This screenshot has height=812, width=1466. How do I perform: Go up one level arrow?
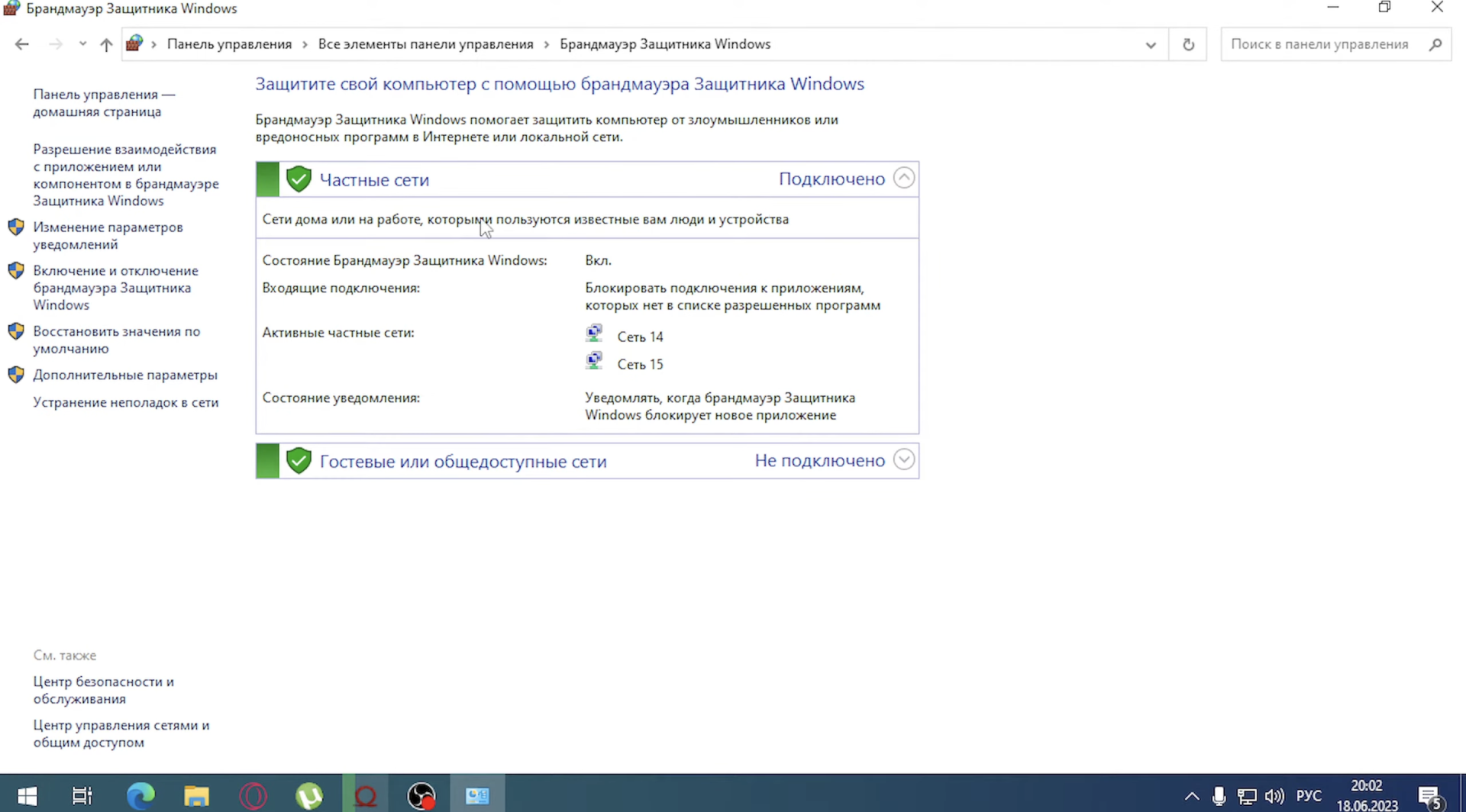pos(106,44)
